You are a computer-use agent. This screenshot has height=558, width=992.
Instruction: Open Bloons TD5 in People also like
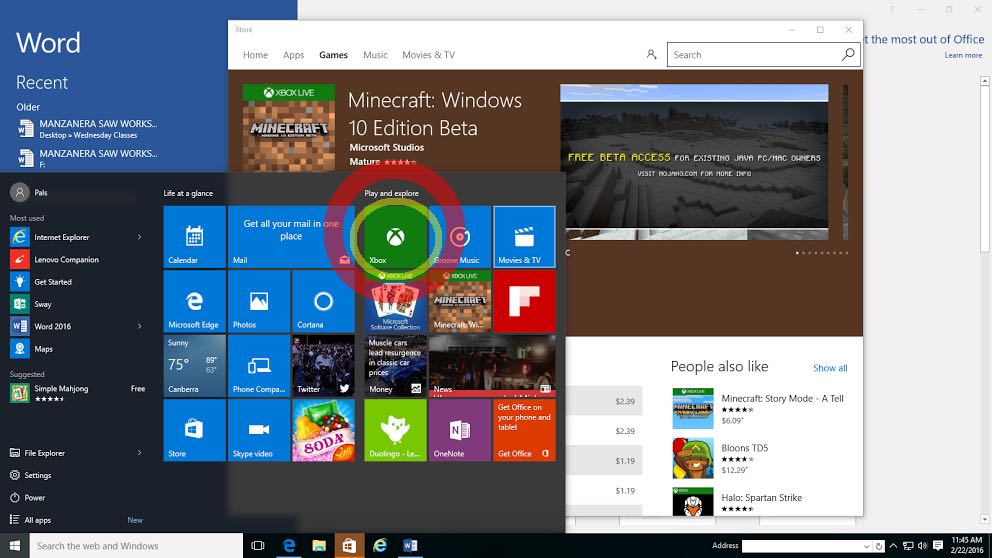pos(759,458)
